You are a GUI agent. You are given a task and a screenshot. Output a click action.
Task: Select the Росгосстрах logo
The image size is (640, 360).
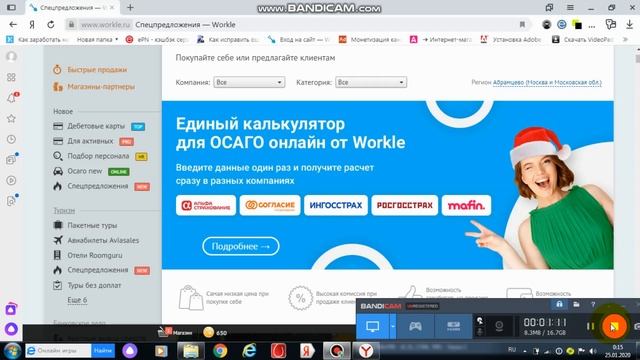(x=404, y=205)
